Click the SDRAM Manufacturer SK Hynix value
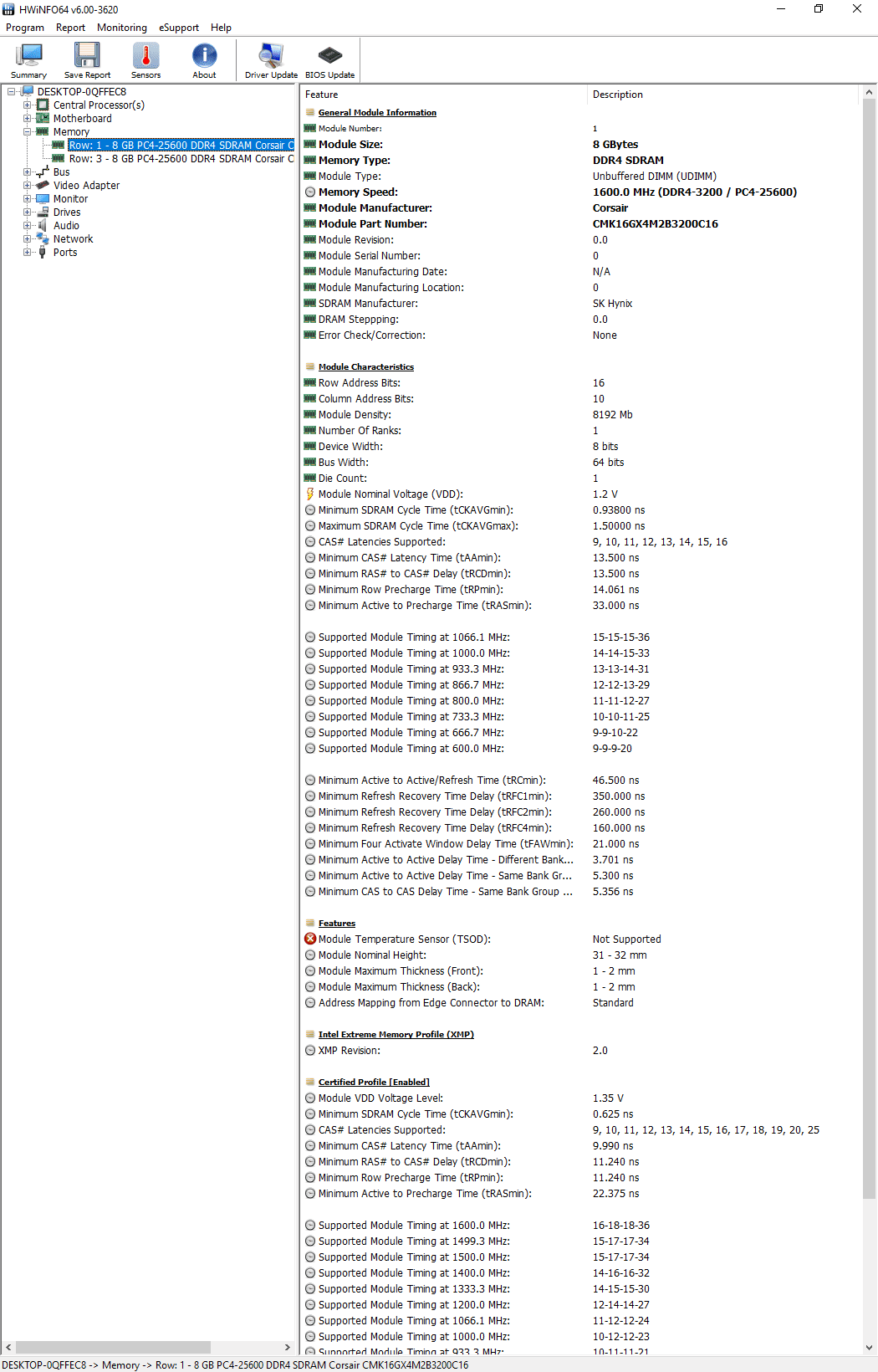 (612, 304)
